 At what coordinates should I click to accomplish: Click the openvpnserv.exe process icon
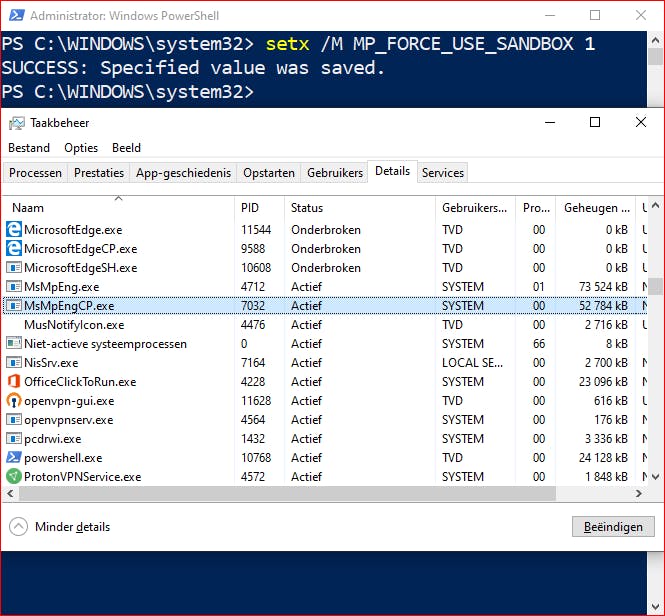[x=14, y=420]
